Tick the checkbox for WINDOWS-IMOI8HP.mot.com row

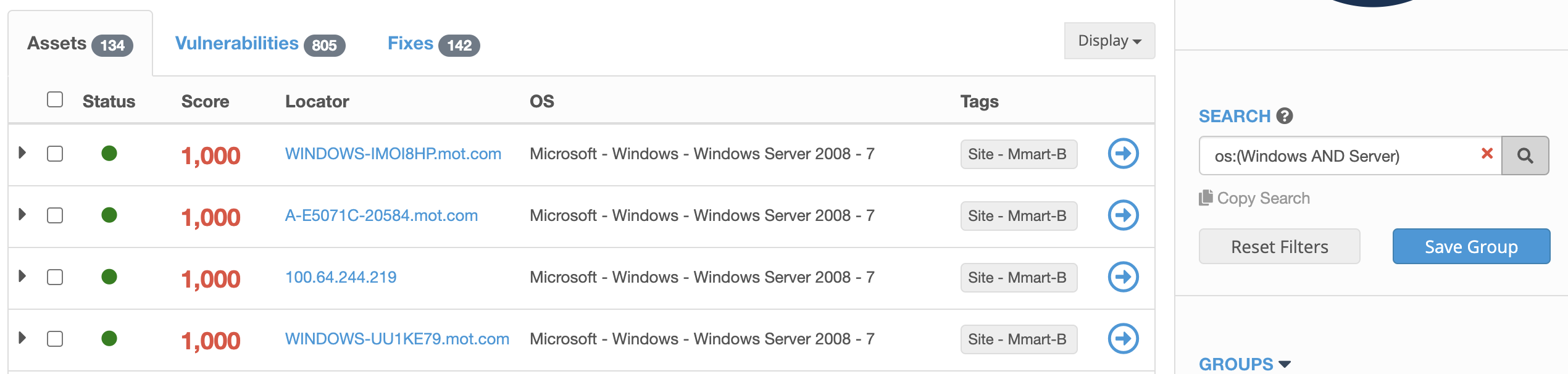[x=55, y=154]
